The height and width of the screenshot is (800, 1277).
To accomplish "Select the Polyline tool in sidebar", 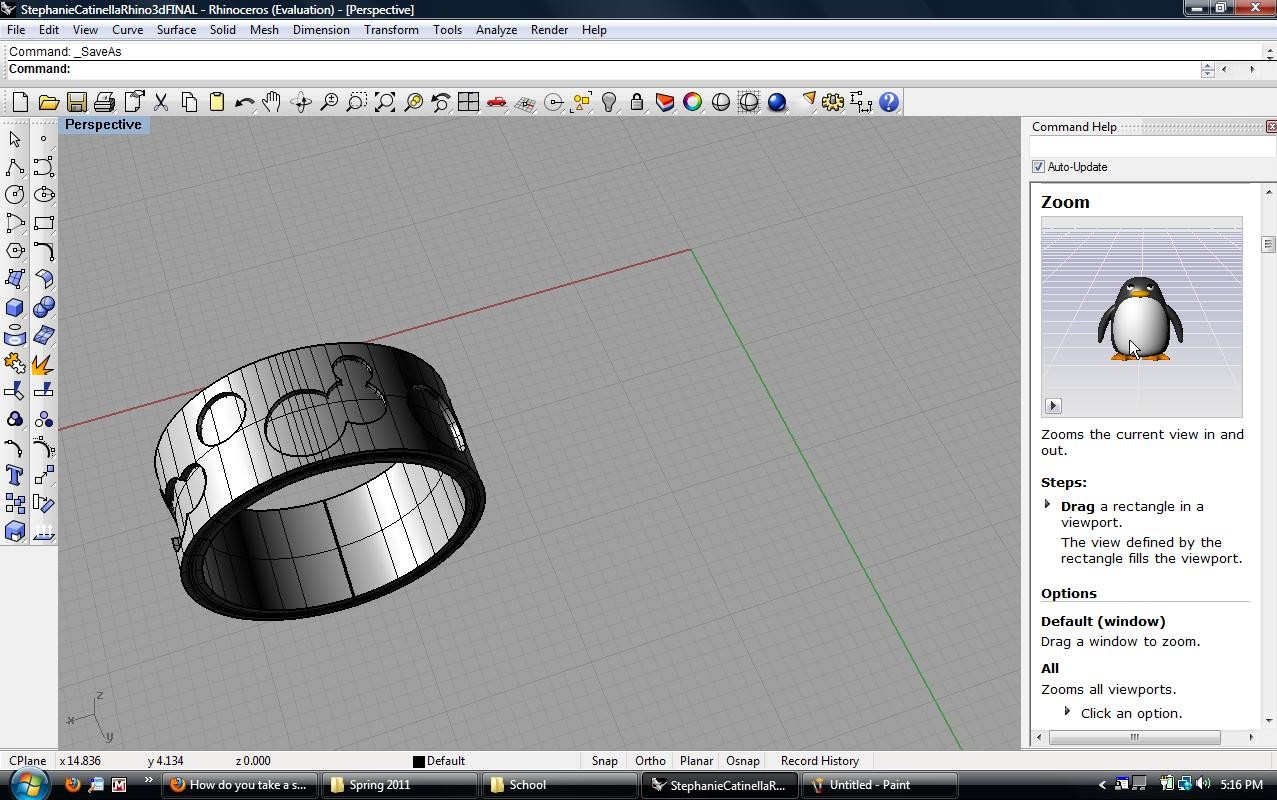I will [15, 167].
